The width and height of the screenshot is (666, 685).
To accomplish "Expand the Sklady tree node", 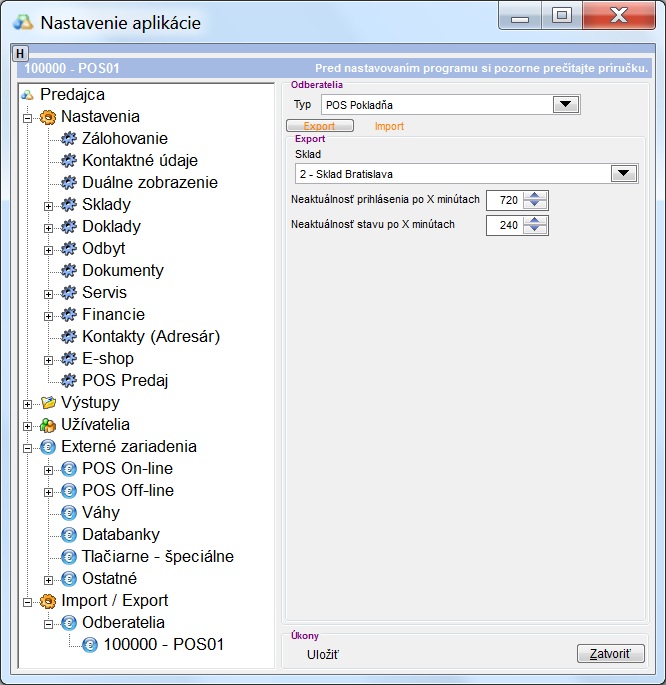I will pos(48,205).
